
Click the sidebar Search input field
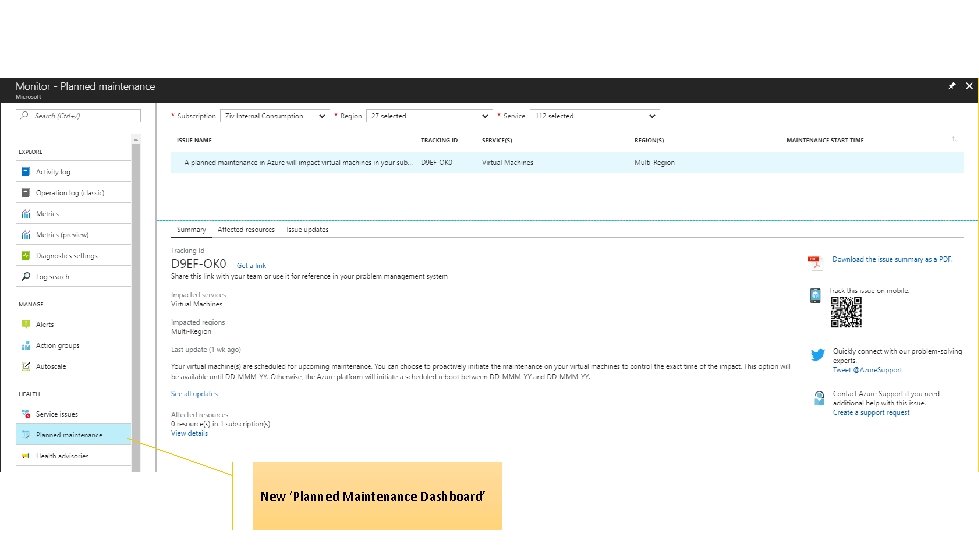pos(79,116)
